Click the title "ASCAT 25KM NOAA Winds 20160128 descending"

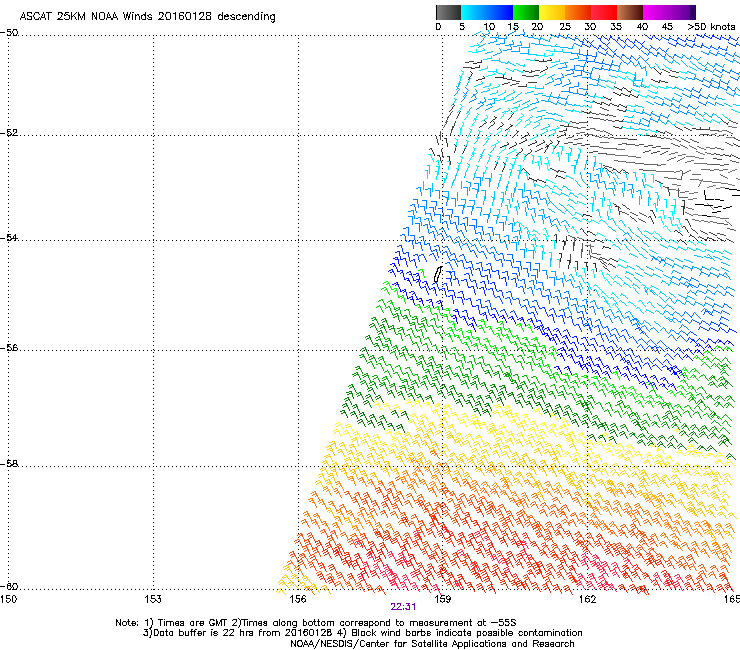(147, 16)
